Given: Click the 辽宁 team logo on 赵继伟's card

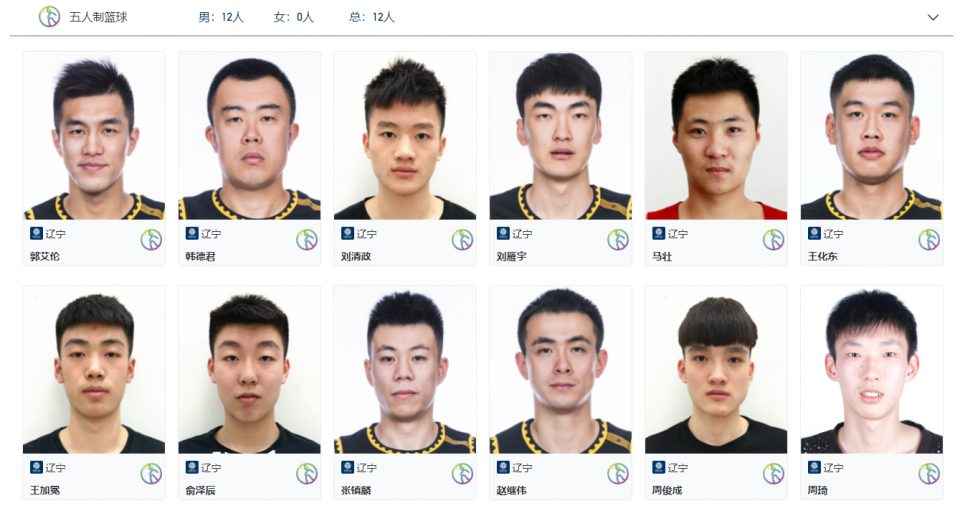Looking at the screenshot, I should coord(503,467).
